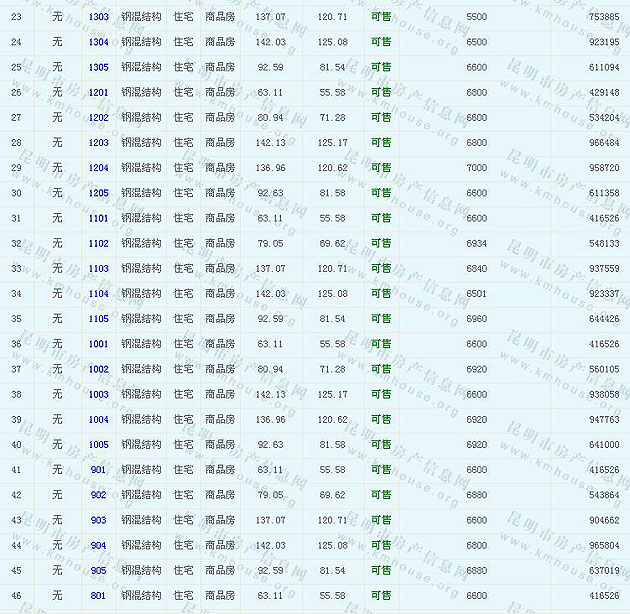The image size is (630, 614).
Task: Select room 1201 link
Action: coord(98,92)
